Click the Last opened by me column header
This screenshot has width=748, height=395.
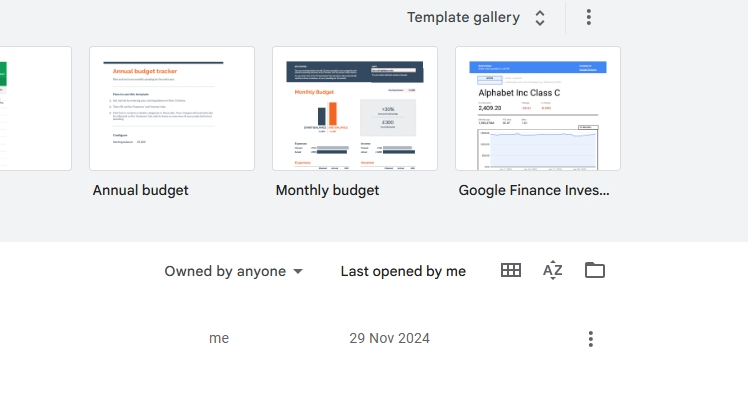403,271
